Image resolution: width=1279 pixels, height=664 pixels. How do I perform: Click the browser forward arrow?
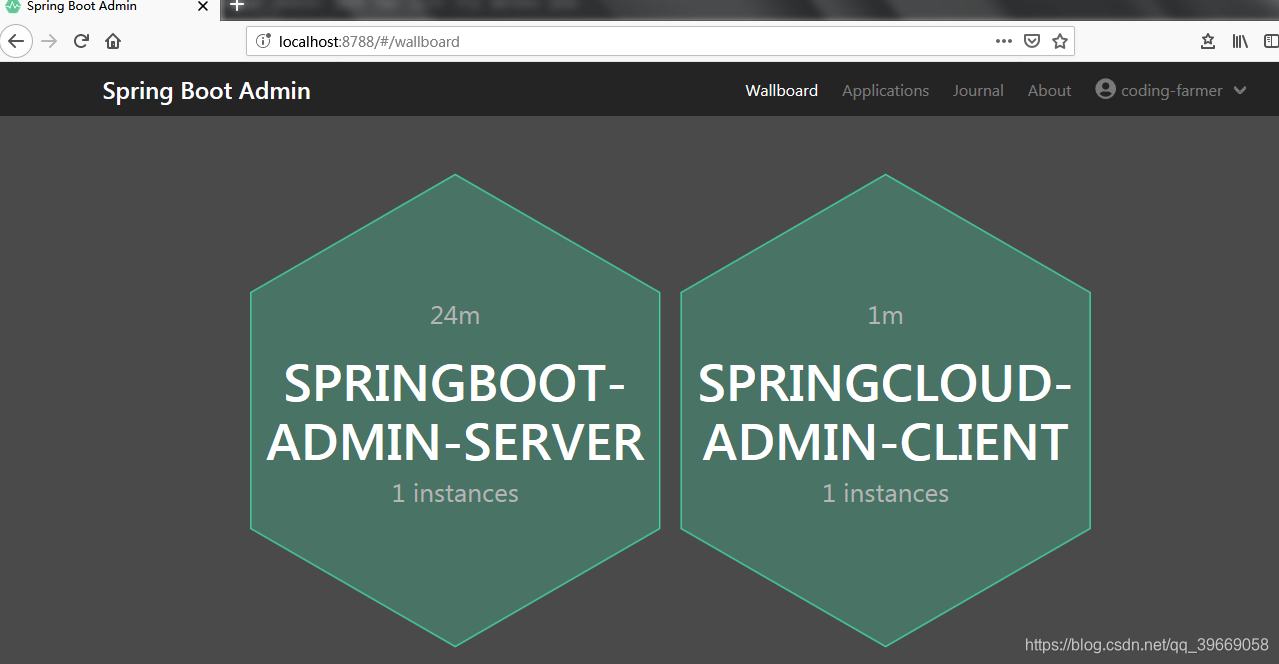point(49,41)
